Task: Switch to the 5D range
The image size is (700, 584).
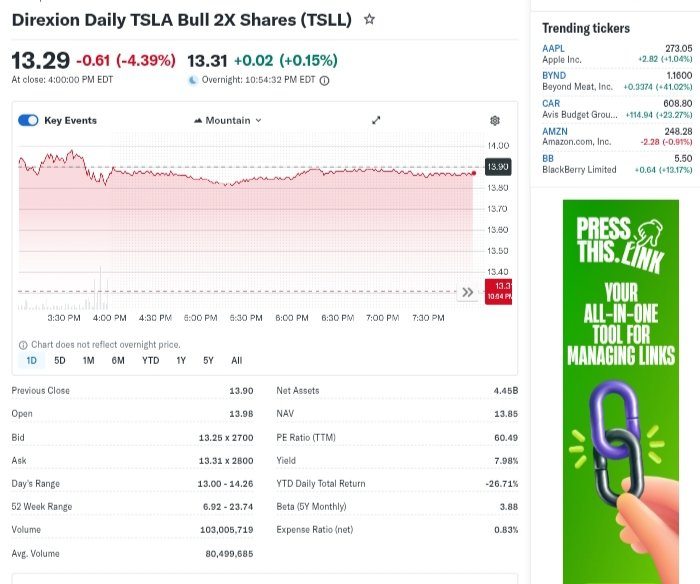Action: pyautogui.click(x=60, y=360)
